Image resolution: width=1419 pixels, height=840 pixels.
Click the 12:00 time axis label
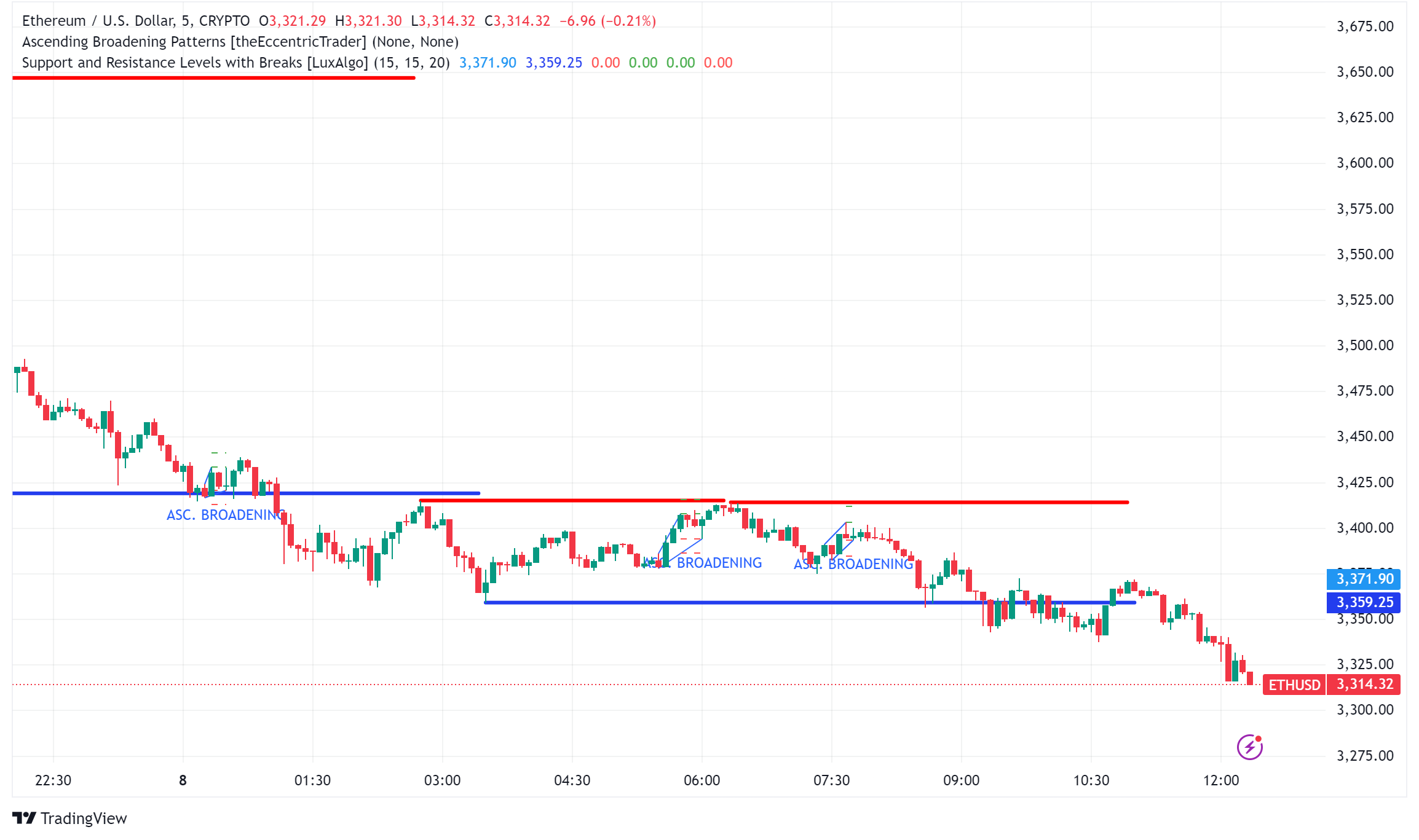pyautogui.click(x=1221, y=780)
